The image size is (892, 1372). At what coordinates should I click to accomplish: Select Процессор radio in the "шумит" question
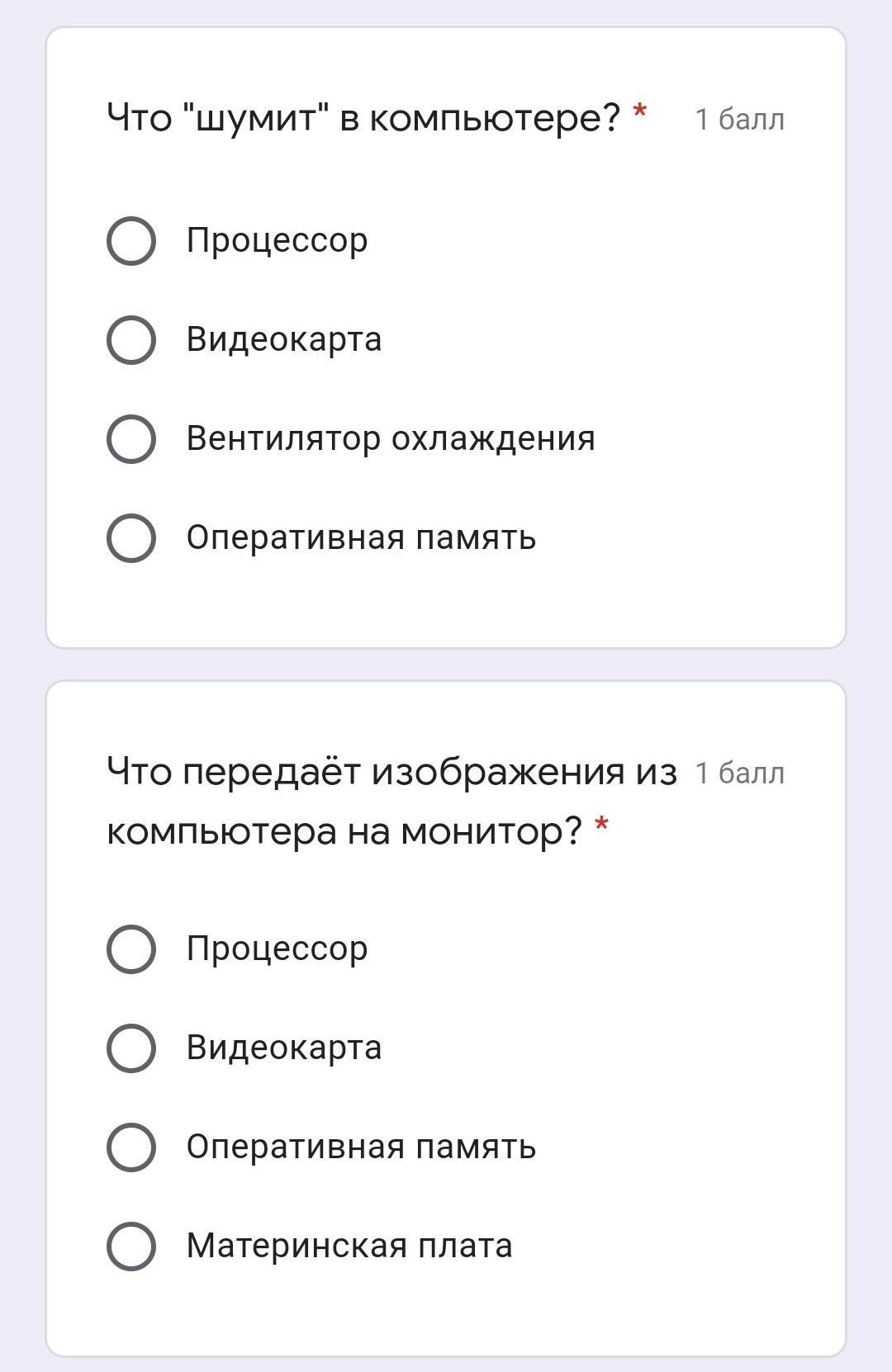(x=131, y=241)
